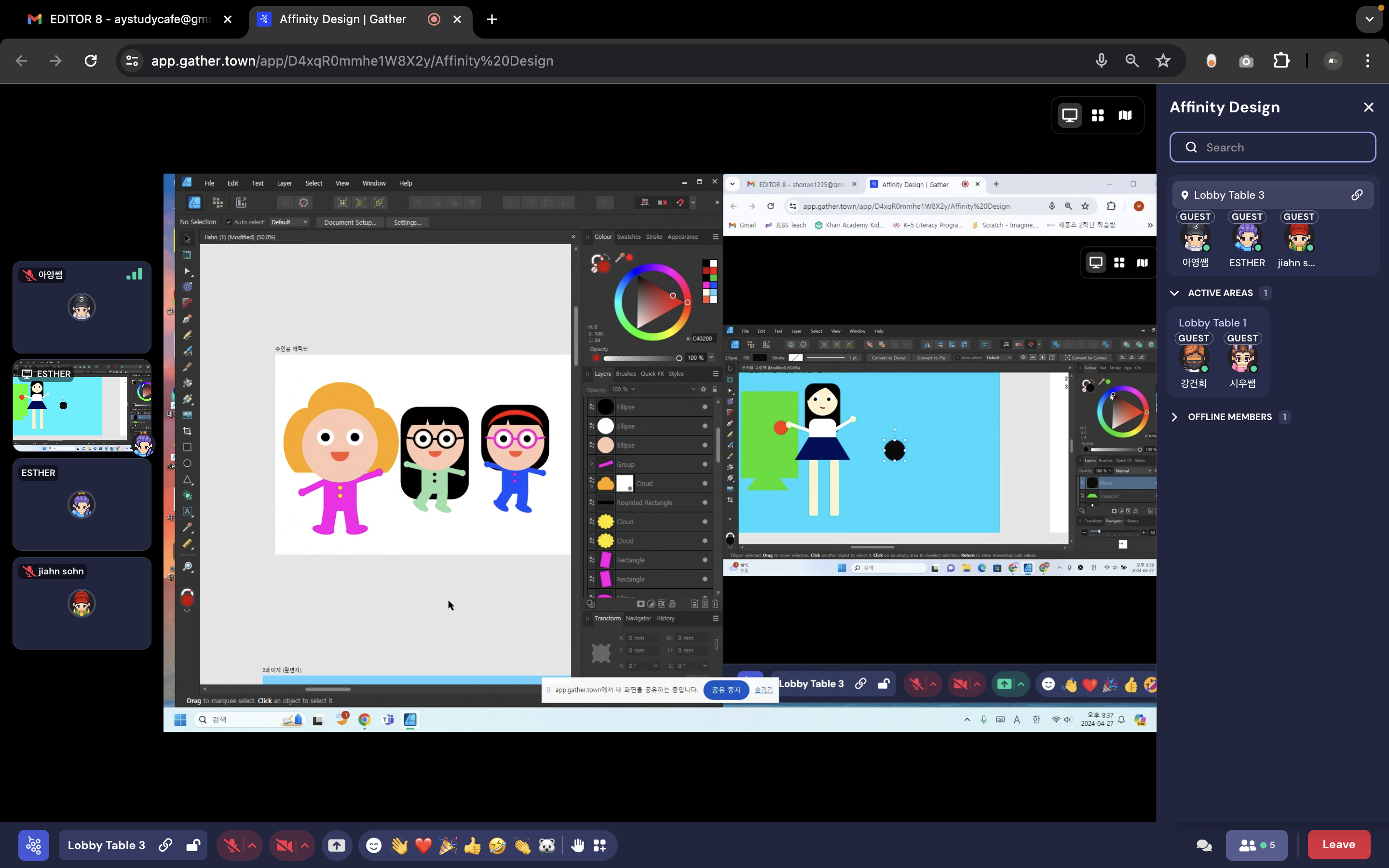Open Layers opacity 100 % dropdown
Image resolution: width=1389 pixels, height=868 pixels.
click(623, 389)
